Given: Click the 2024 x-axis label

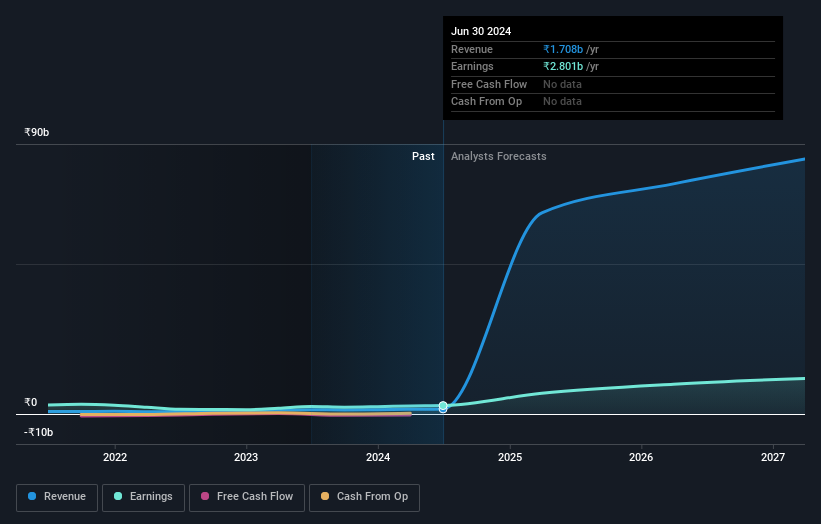Looking at the screenshot, I should pyautogui.click(x=378, y=458).
